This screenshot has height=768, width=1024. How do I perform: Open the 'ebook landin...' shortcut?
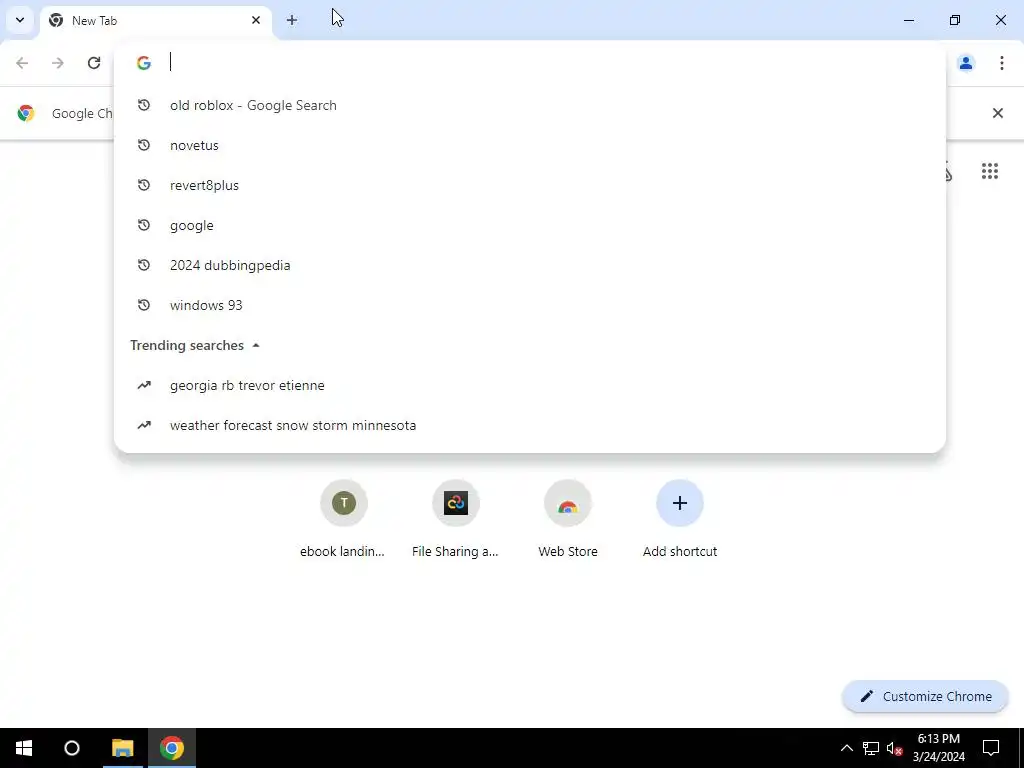[344, 519]
